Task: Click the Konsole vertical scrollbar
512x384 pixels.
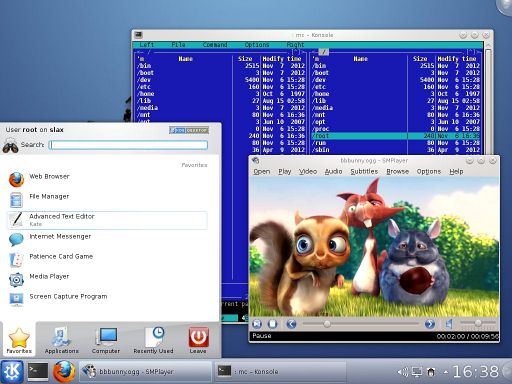Action: coord(488,100)
